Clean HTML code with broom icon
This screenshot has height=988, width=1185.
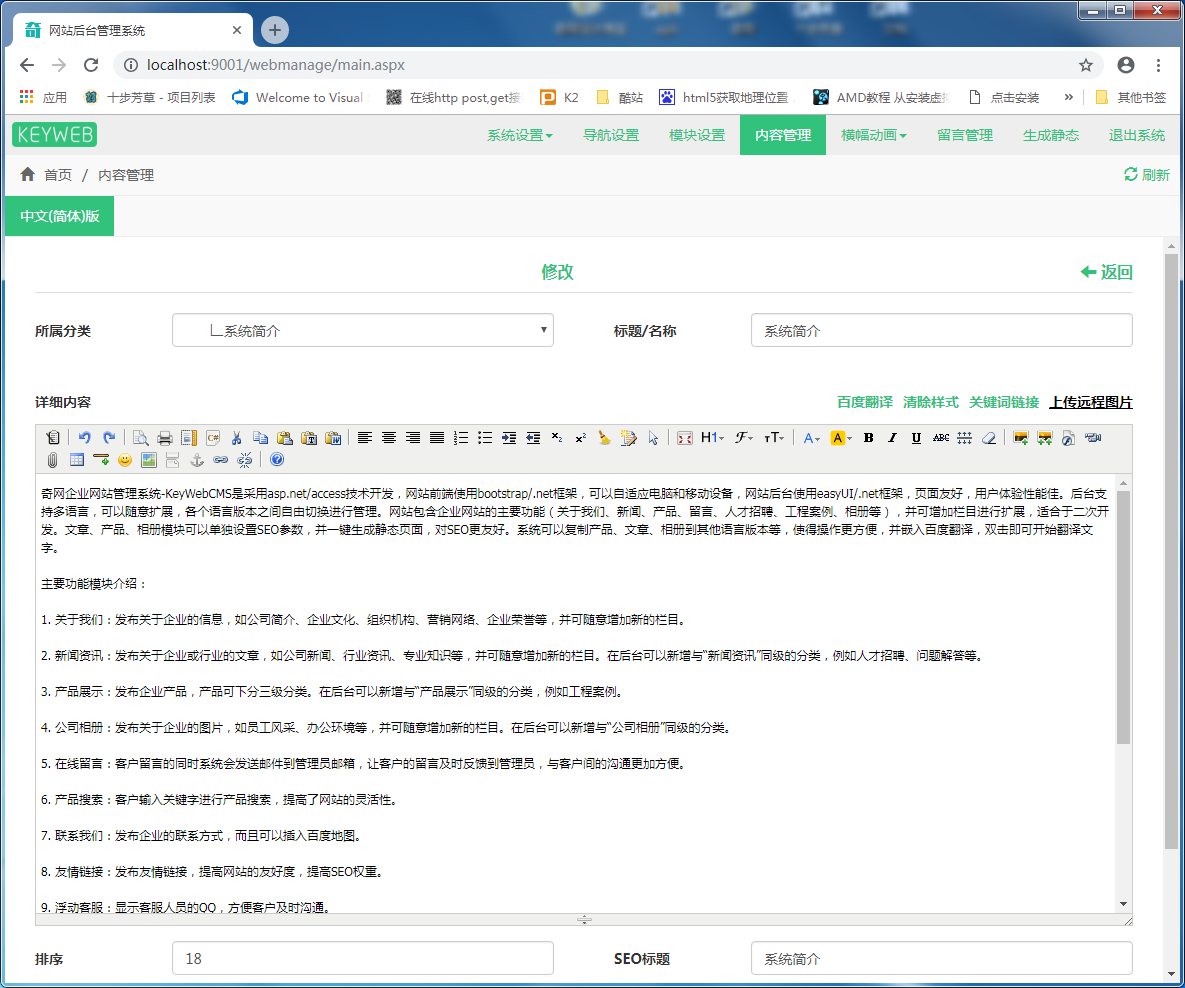(605, 438)
